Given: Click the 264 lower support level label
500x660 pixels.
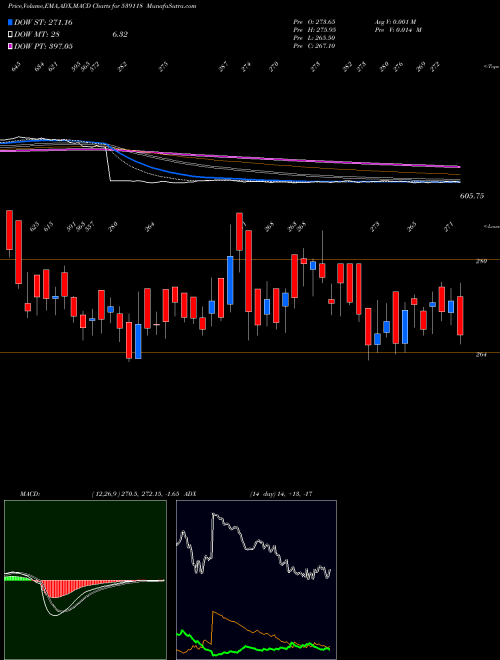Looking at the screenshot, I should point(481,355).
